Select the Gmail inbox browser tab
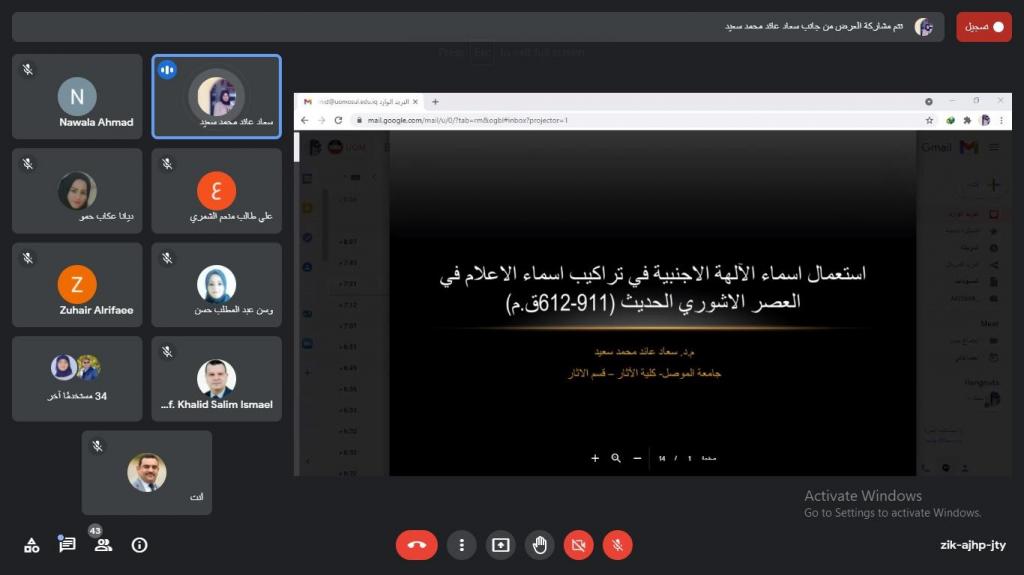1024x575 pixels. [362, 102]
